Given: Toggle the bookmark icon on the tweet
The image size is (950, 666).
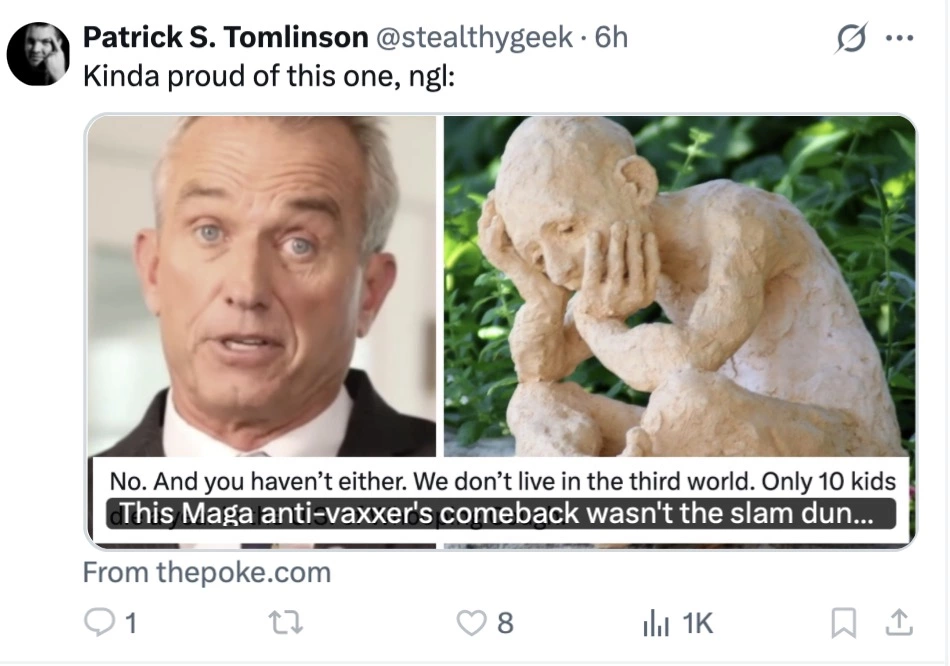Looking at the screenshot, I should click(x=843, y=623).
